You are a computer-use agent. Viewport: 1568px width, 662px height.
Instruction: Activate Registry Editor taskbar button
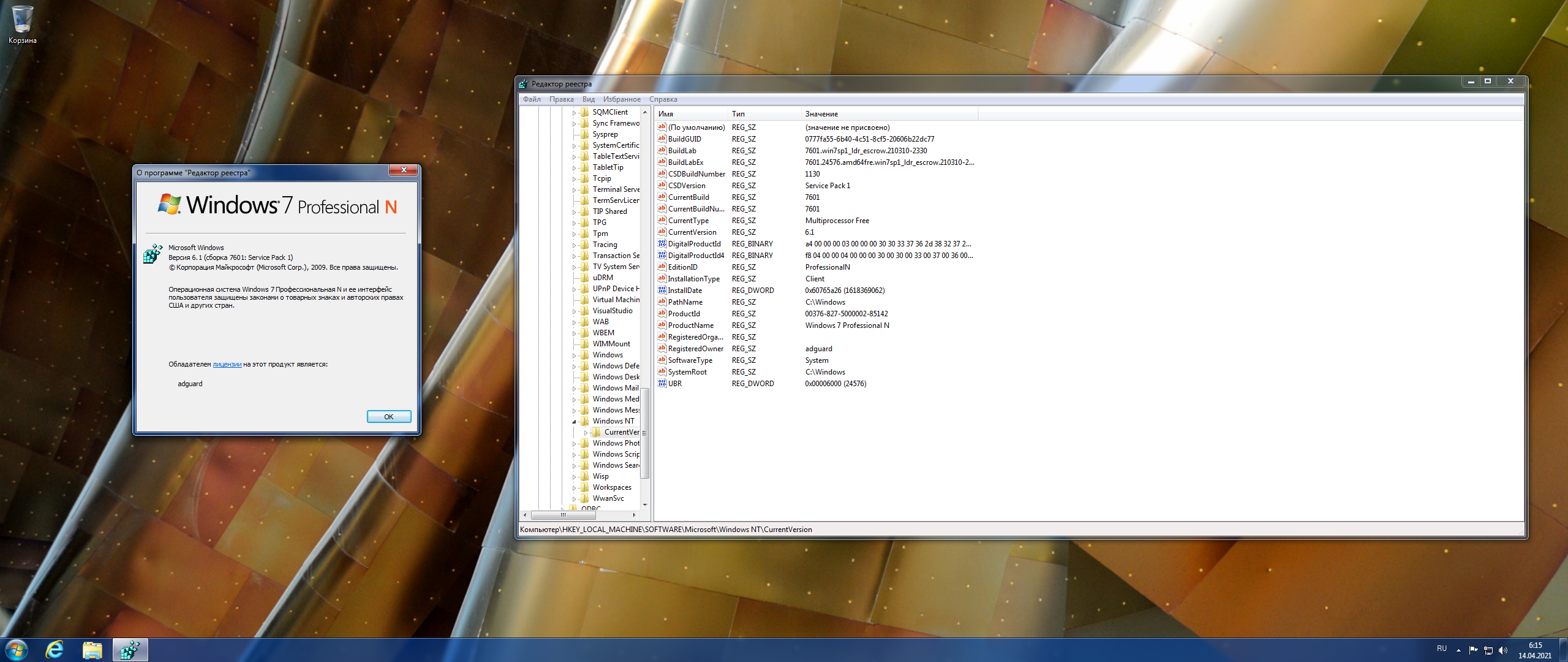pyautogui.click(x=130, y=650)
